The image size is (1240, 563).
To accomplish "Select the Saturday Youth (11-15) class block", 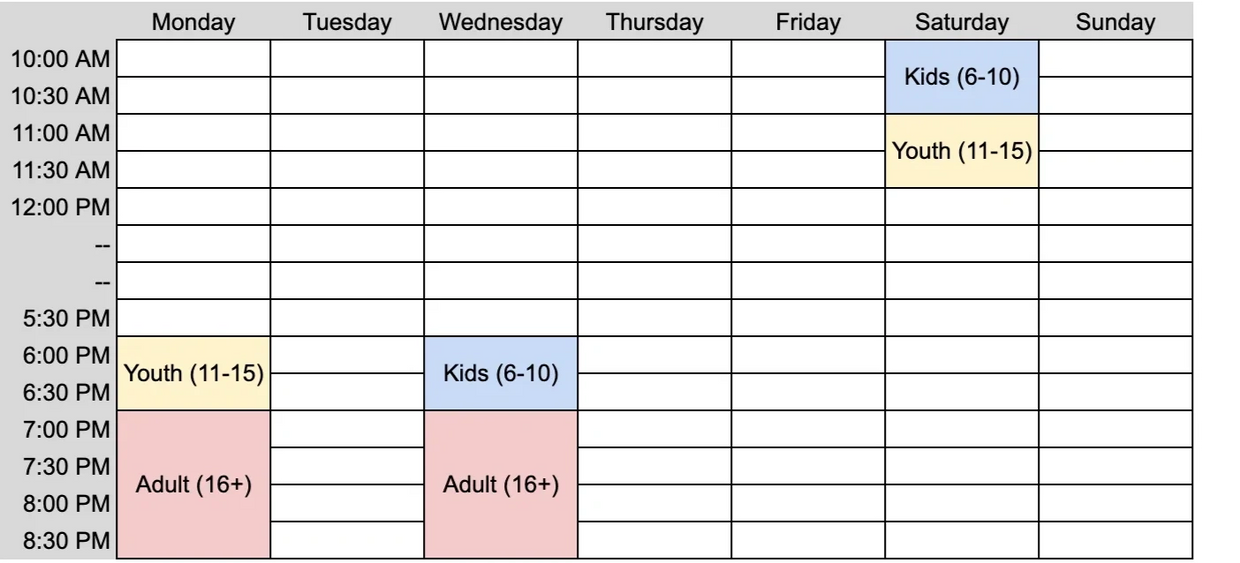I will (961, 151).
